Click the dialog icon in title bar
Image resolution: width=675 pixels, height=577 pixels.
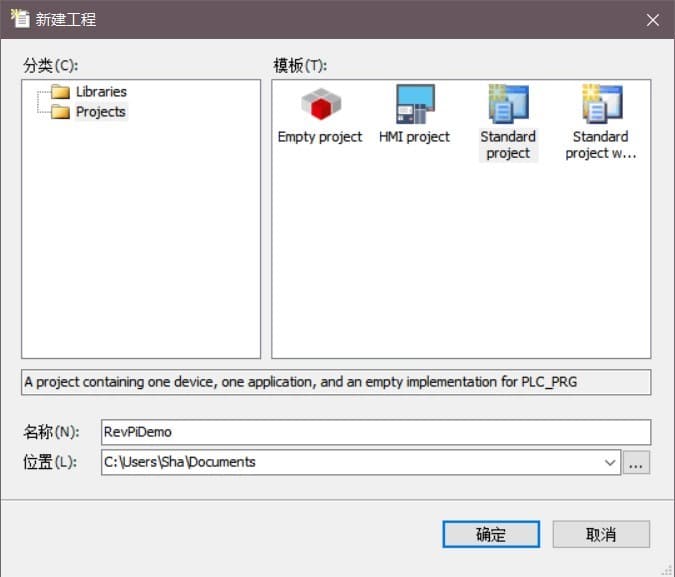[19, 19]
